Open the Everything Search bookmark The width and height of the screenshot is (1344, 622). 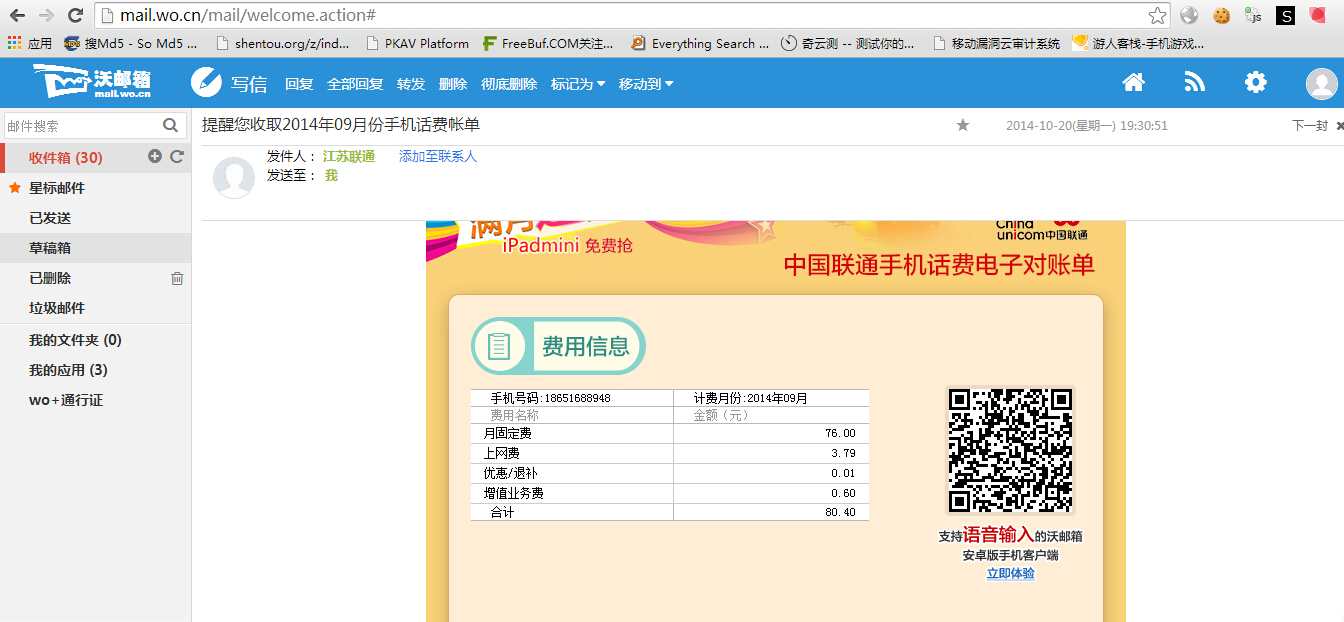[x=700, y=43]
